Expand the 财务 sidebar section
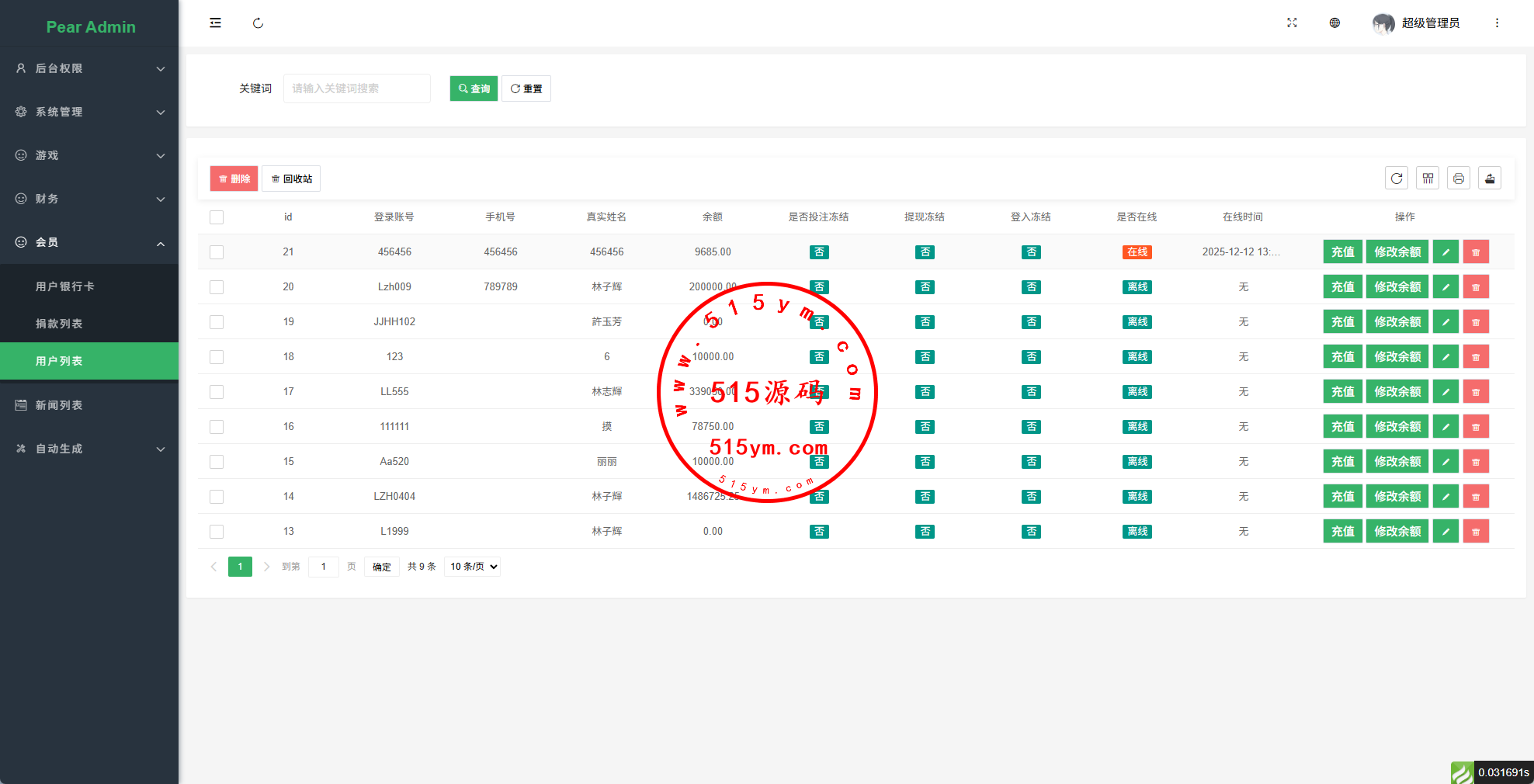The image size is (1534, 784). 89,199
